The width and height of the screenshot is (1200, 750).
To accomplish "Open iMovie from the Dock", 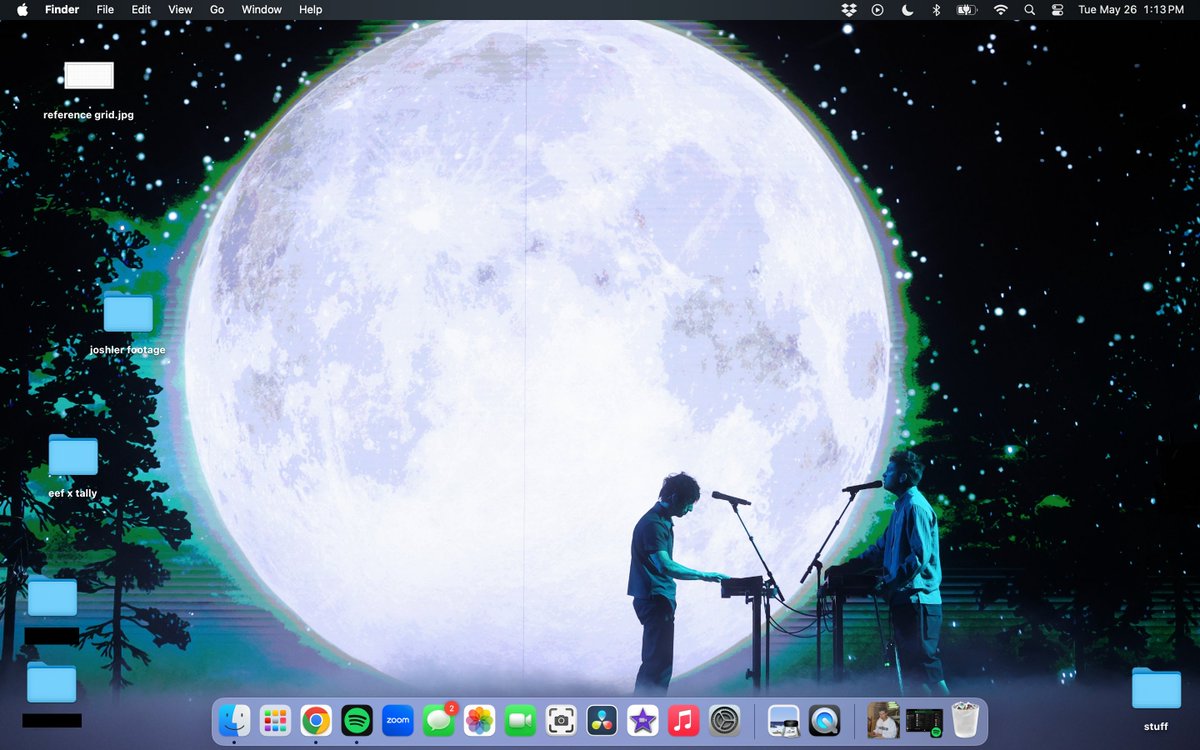I will click(642, 720).
